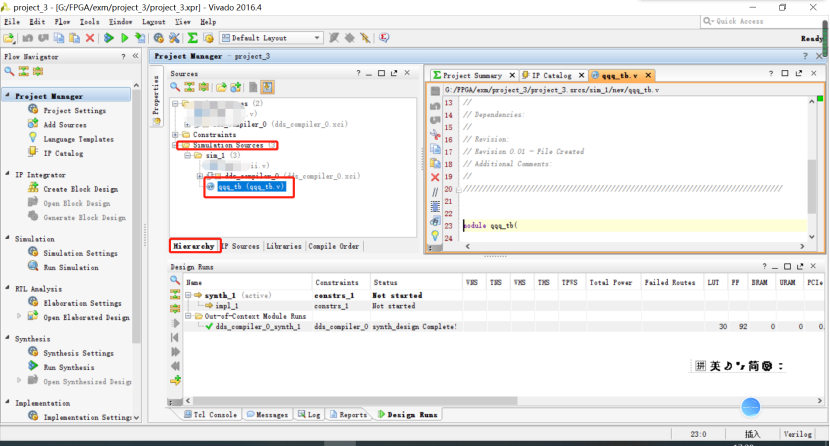
Task: Click Simulation Settings link
Action: (x=80, y=253)
